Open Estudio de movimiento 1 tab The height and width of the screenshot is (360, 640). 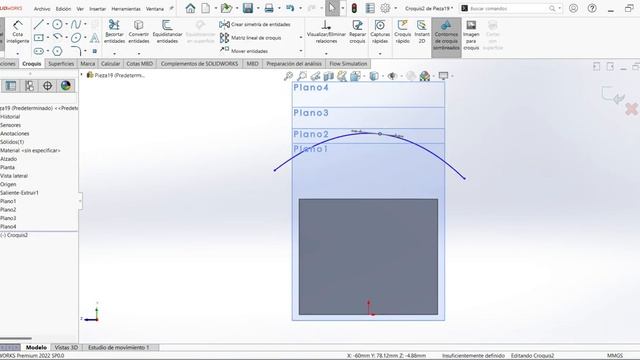coord(119,347)
